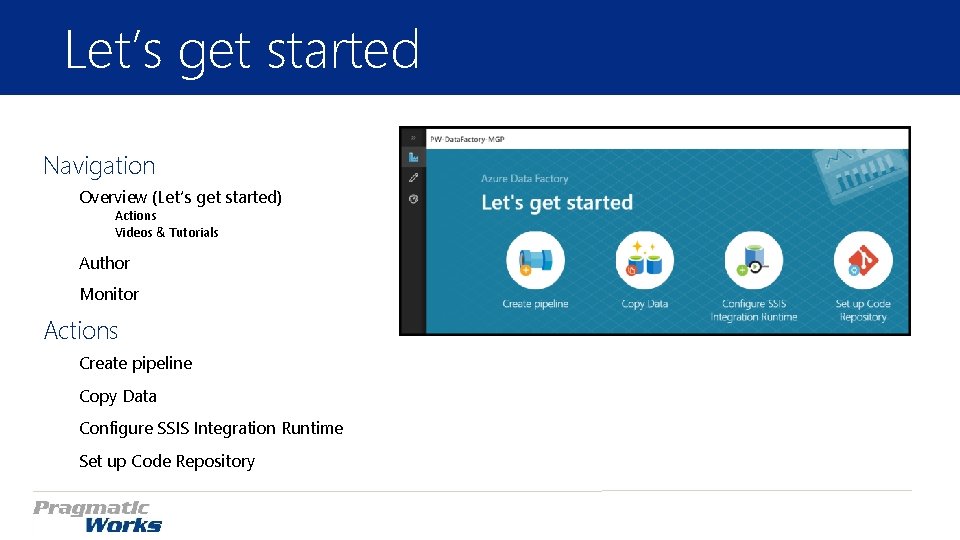Click the "Actions" sub-bullet under Overview

tap(135, 216)
